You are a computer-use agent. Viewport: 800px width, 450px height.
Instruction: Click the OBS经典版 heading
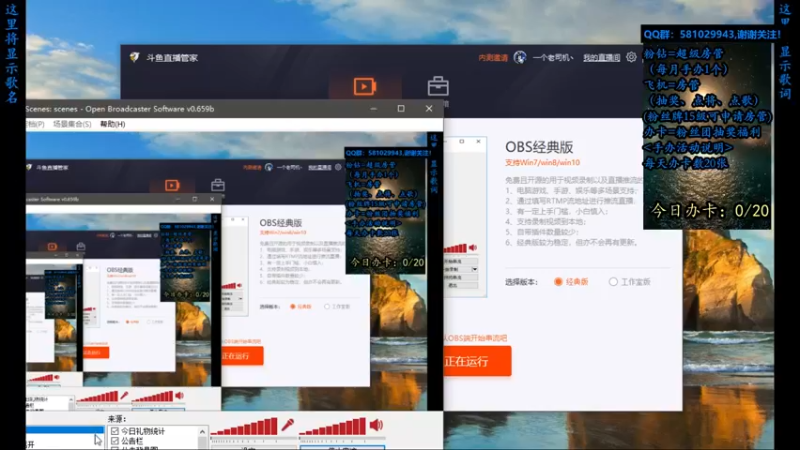(x=539, y=147)
